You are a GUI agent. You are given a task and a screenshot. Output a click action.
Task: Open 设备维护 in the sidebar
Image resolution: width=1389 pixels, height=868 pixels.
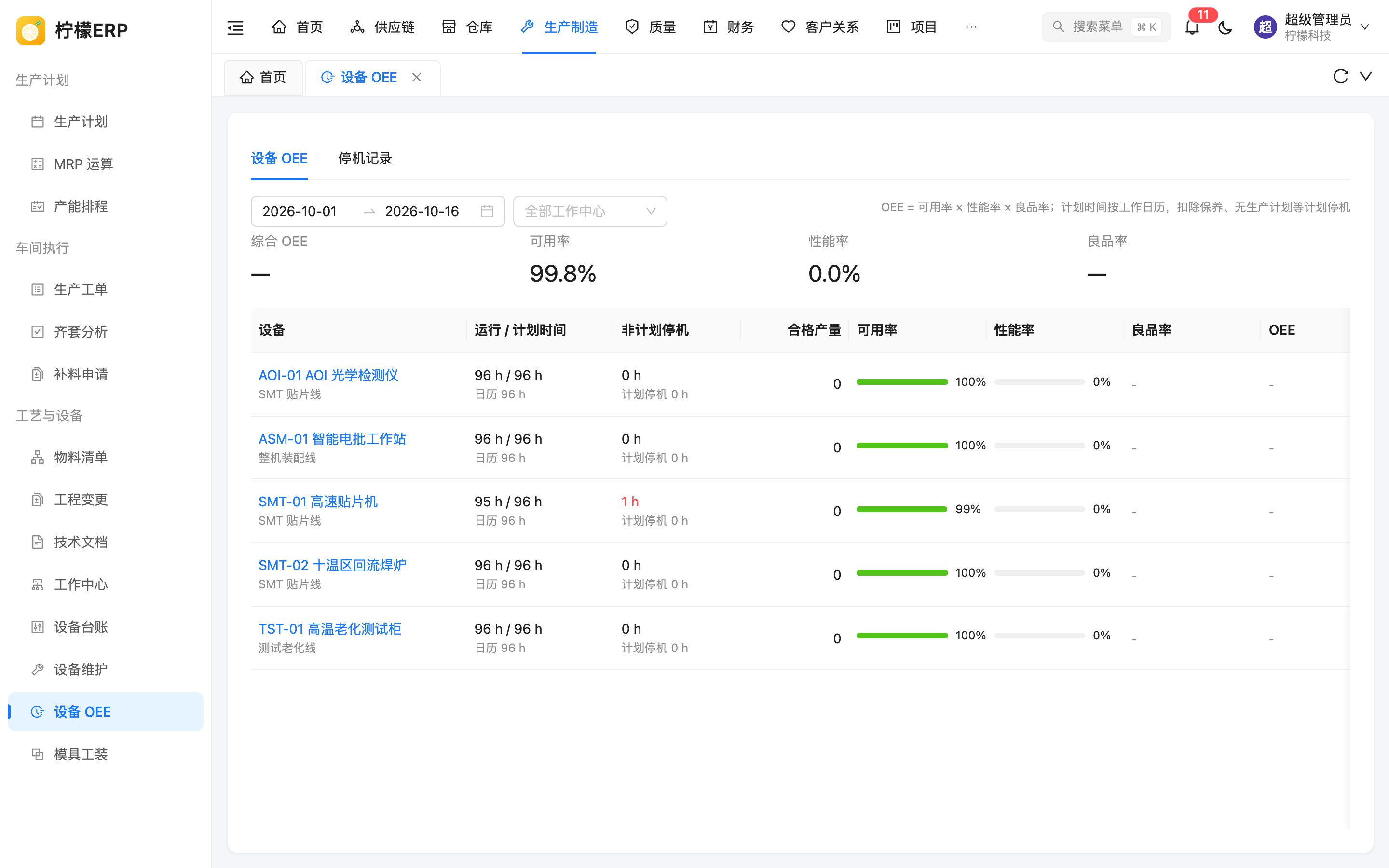pyautogui.click(x=106, y=669)
